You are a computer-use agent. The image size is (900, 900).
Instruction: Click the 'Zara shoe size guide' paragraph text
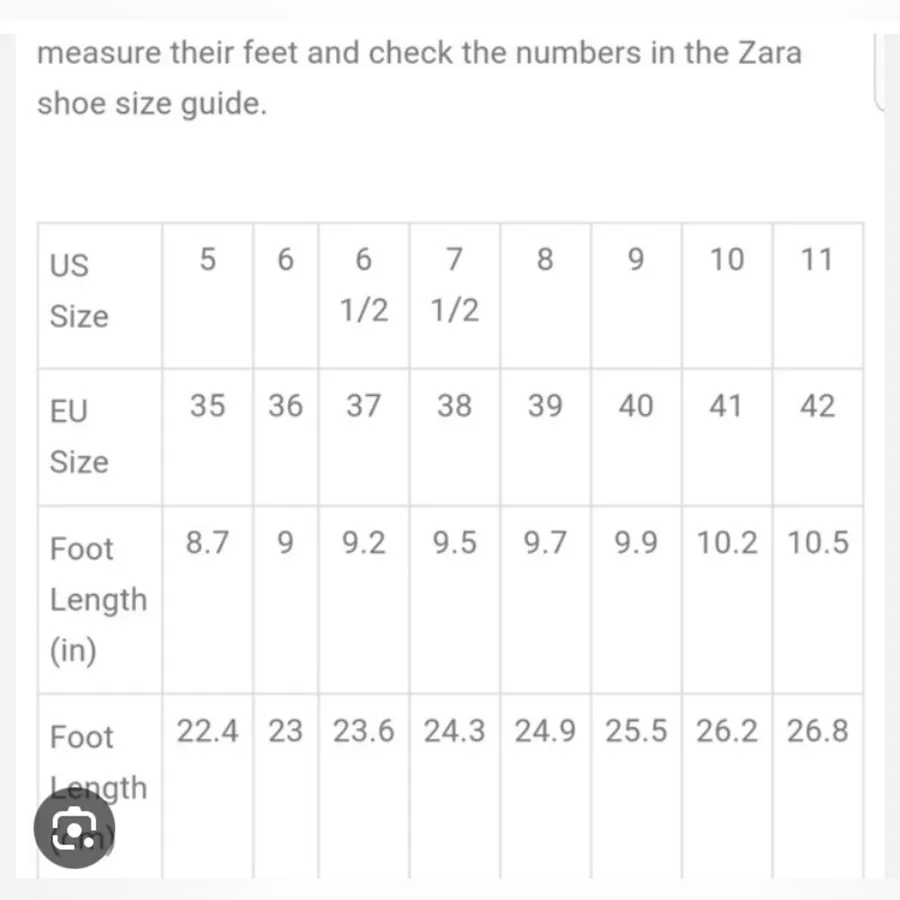419,78
